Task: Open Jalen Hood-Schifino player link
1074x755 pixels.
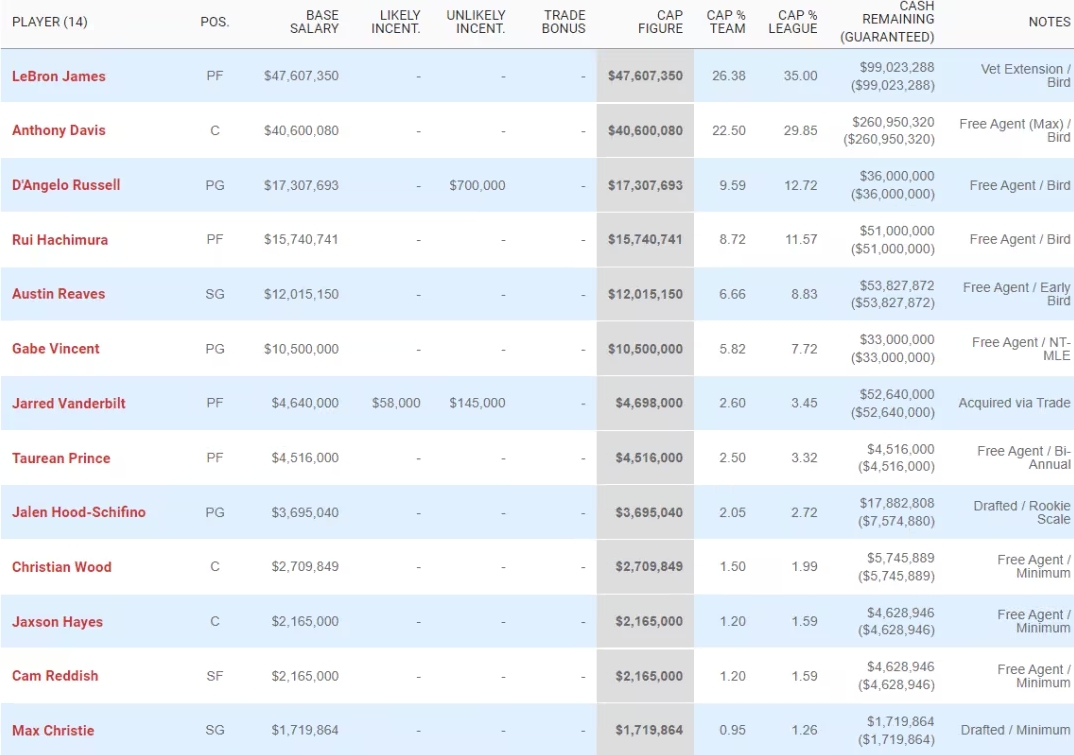Action: [79, 512]
